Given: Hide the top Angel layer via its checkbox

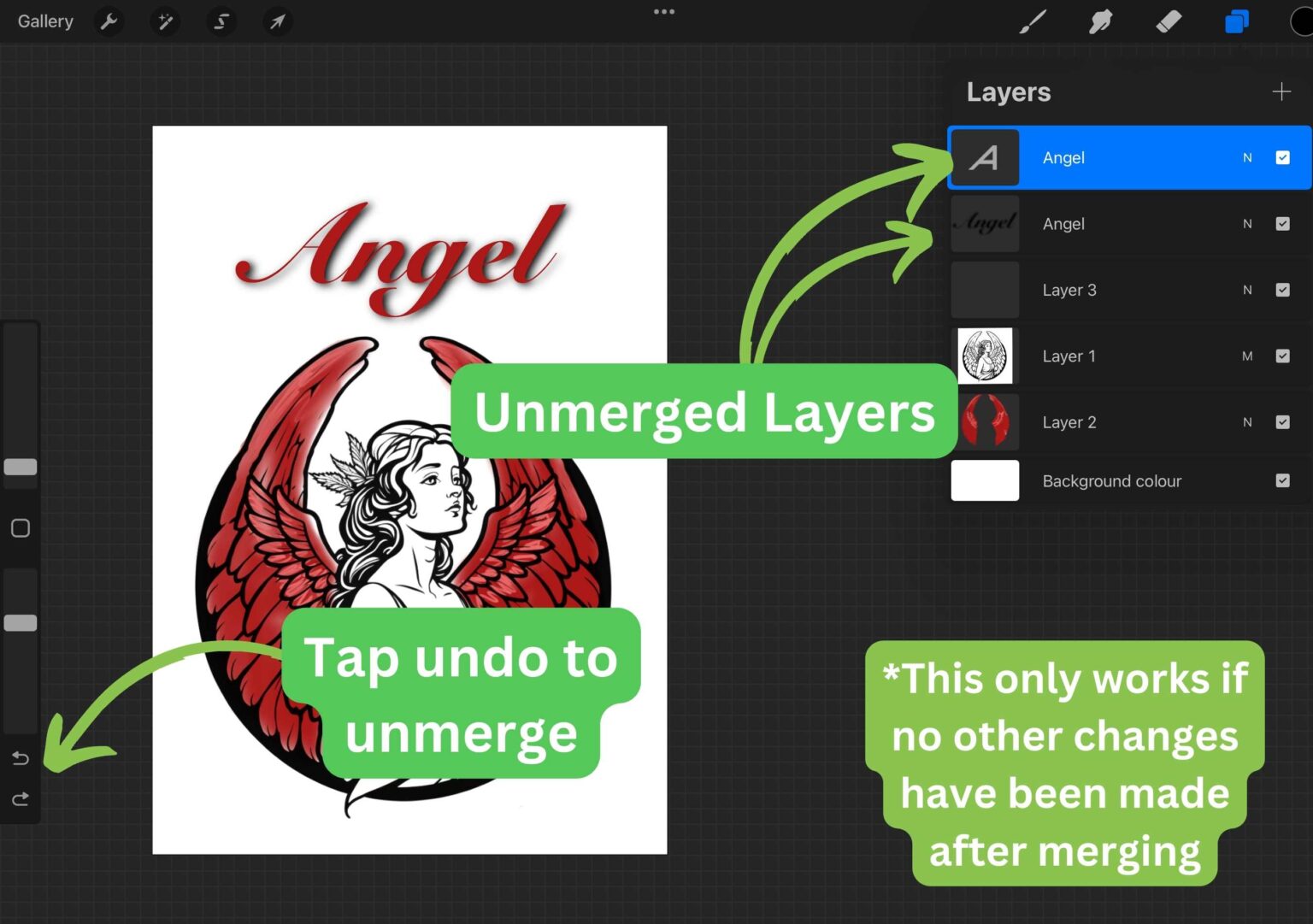Looking at the screenshot, I should coord(1281,157).
